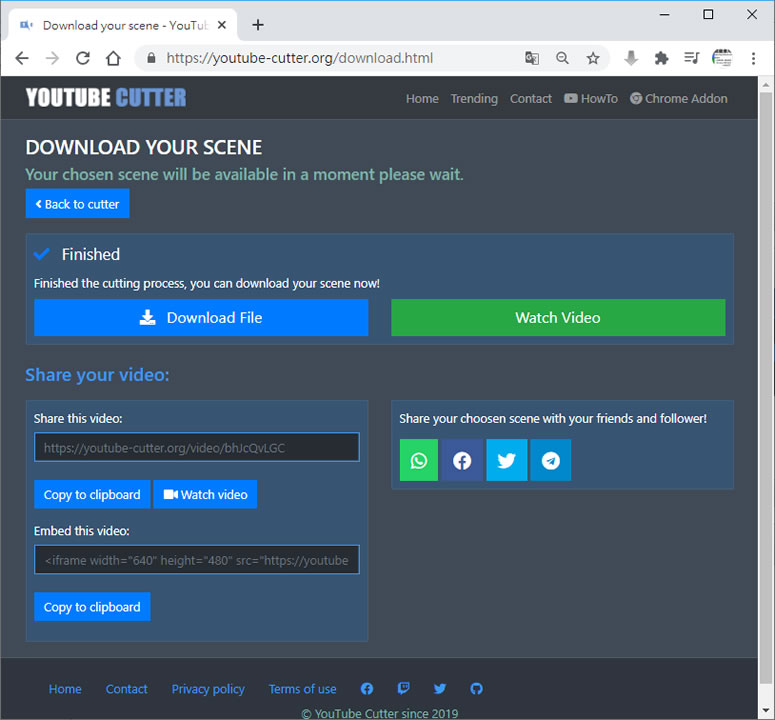Open footer Facebook icon link
Screen dimensions: 775x720
click(367, 688)
